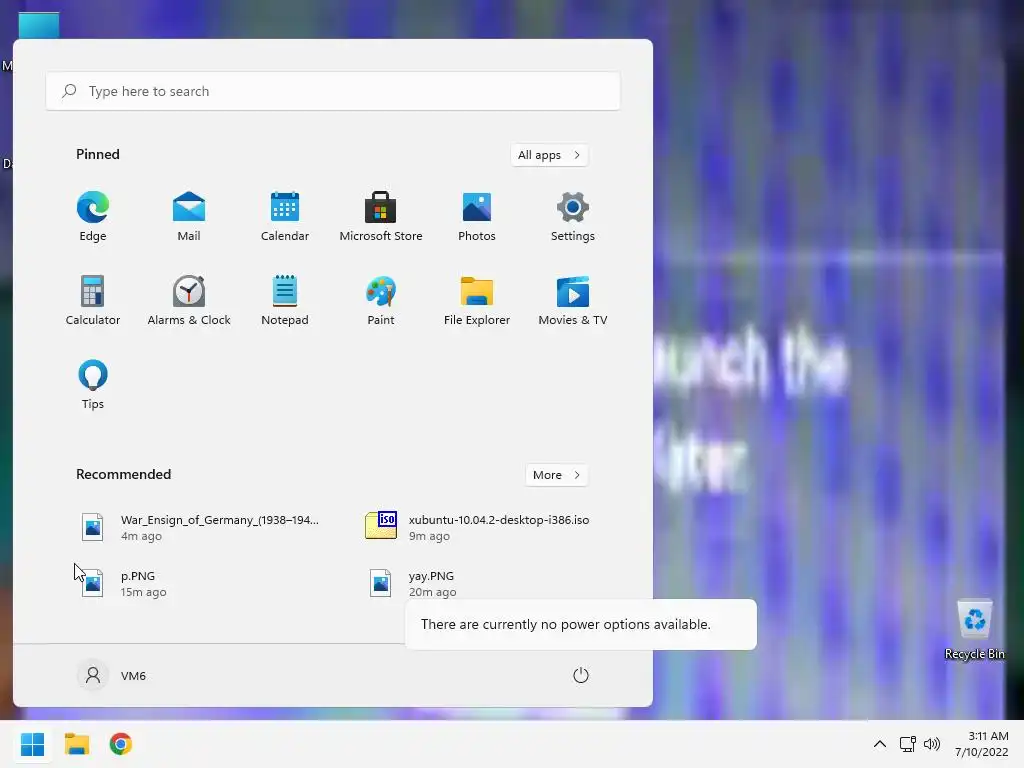Launch Movies & TV

tap(573, 300)
